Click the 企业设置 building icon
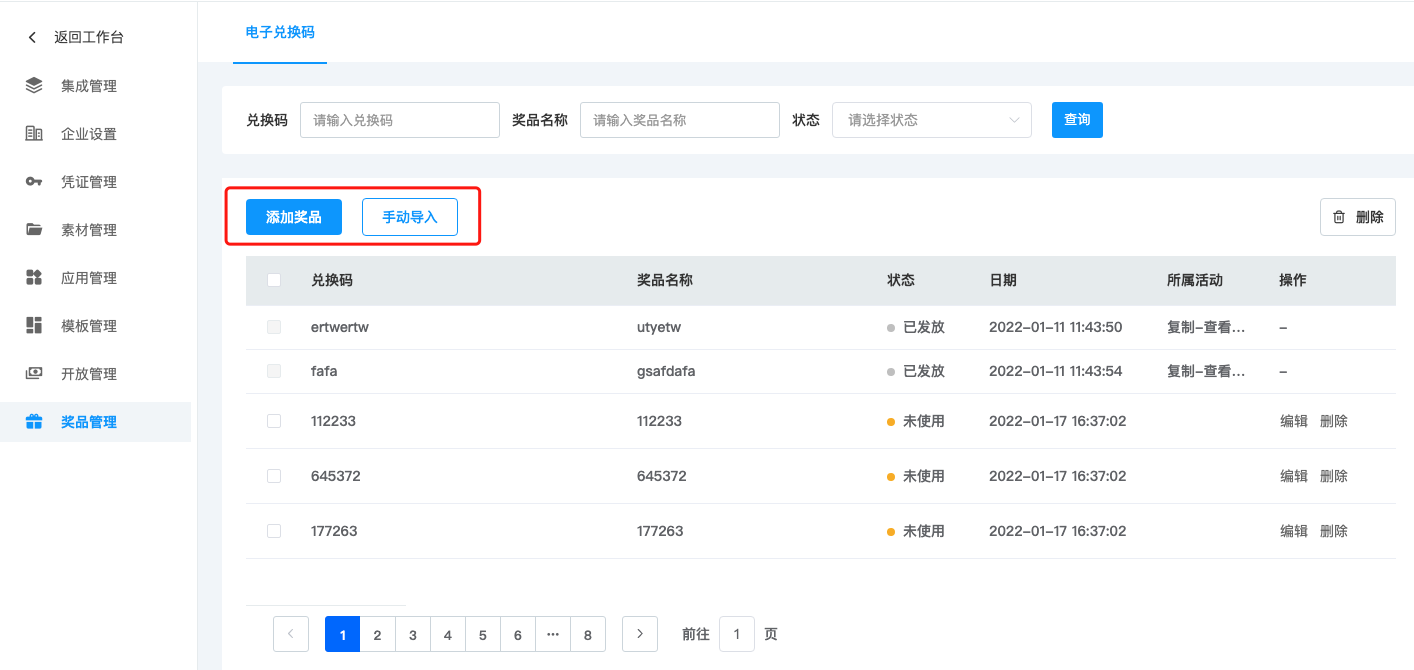This screenshot has height=670, width=1414. (34, 134)
